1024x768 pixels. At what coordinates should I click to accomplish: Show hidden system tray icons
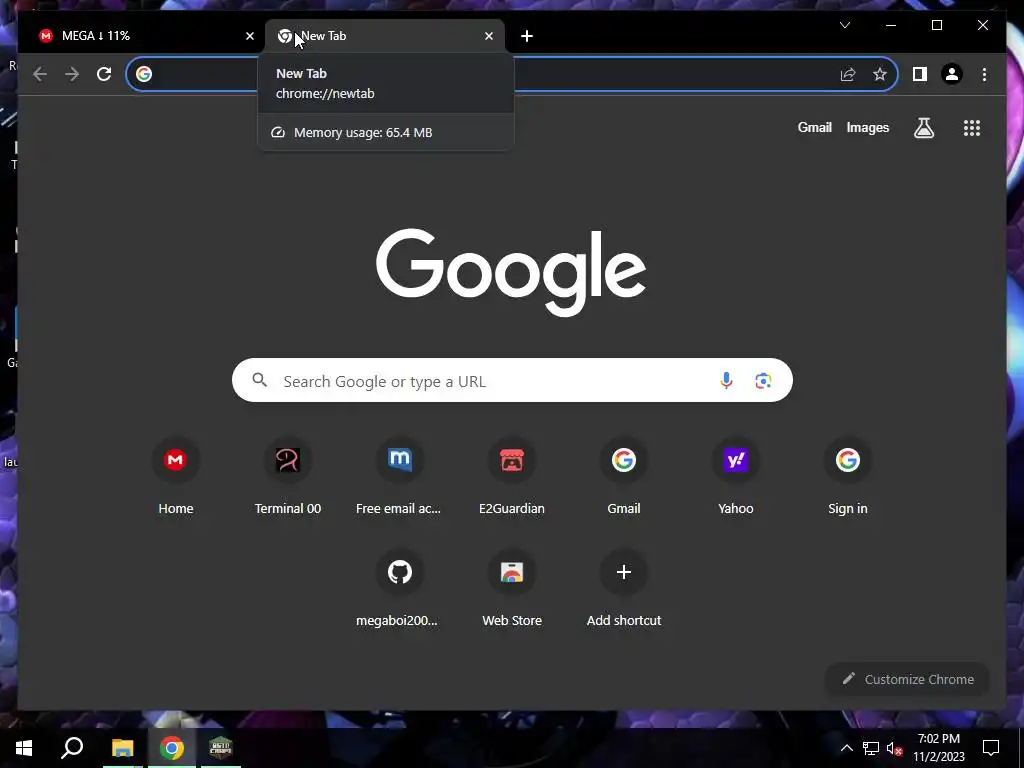click(846, 748)
